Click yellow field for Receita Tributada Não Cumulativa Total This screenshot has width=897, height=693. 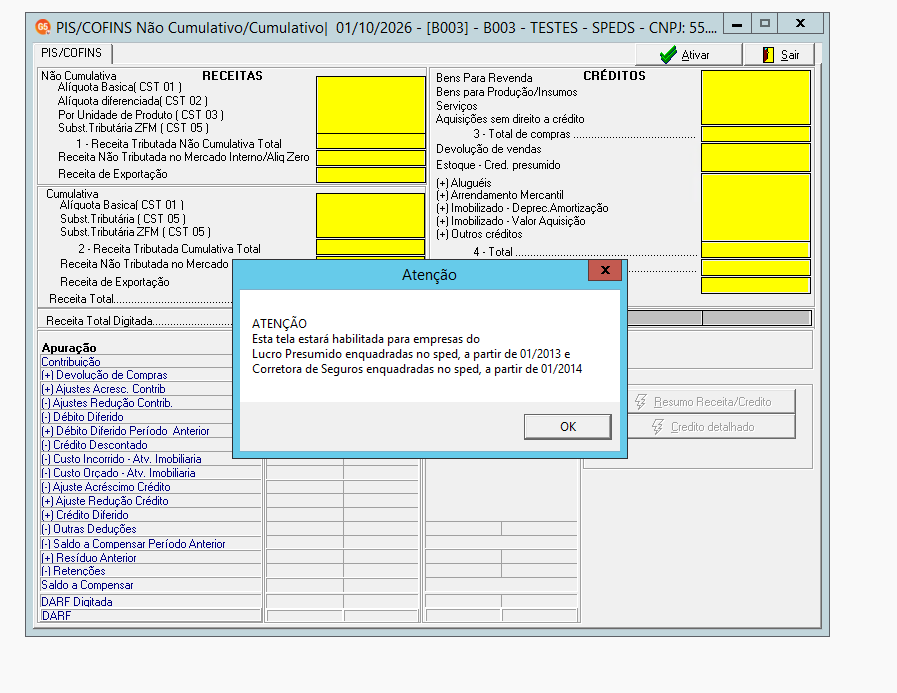click(x=371, y=141)
